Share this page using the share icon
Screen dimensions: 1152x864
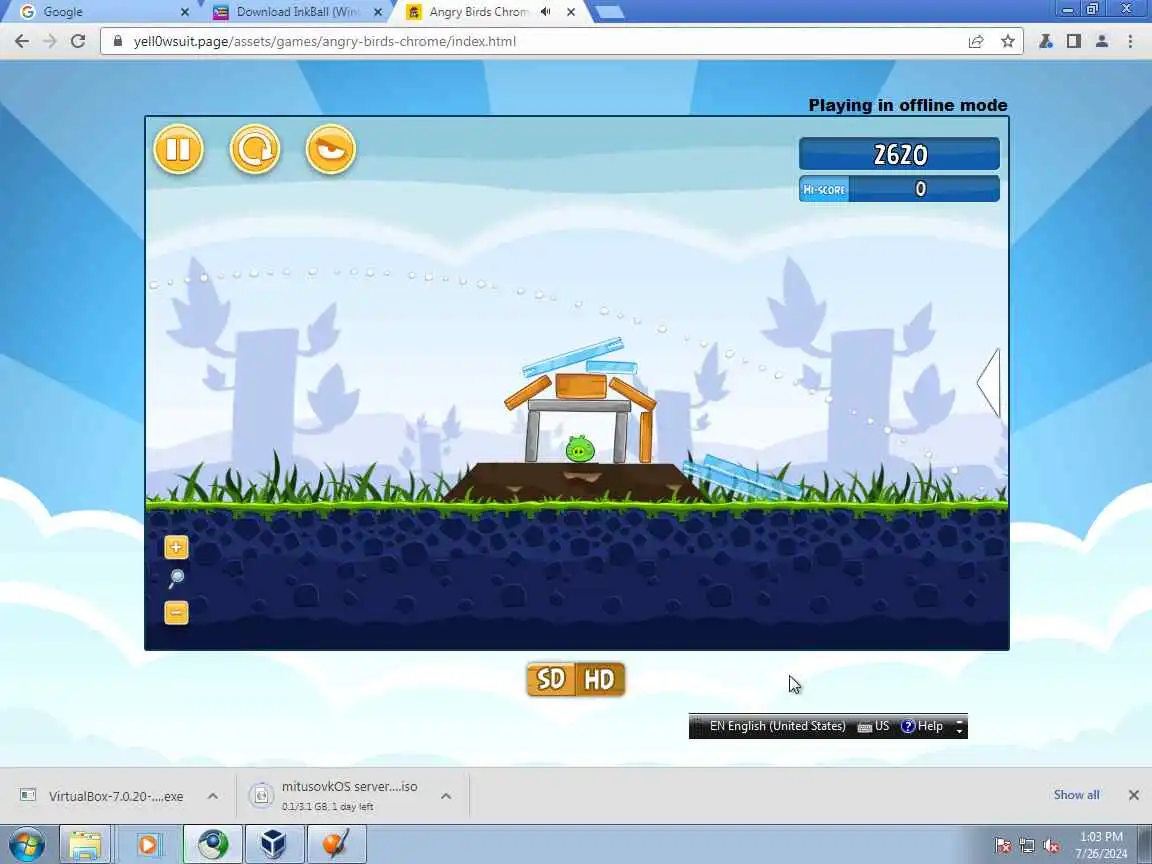(x=976, y=41)
